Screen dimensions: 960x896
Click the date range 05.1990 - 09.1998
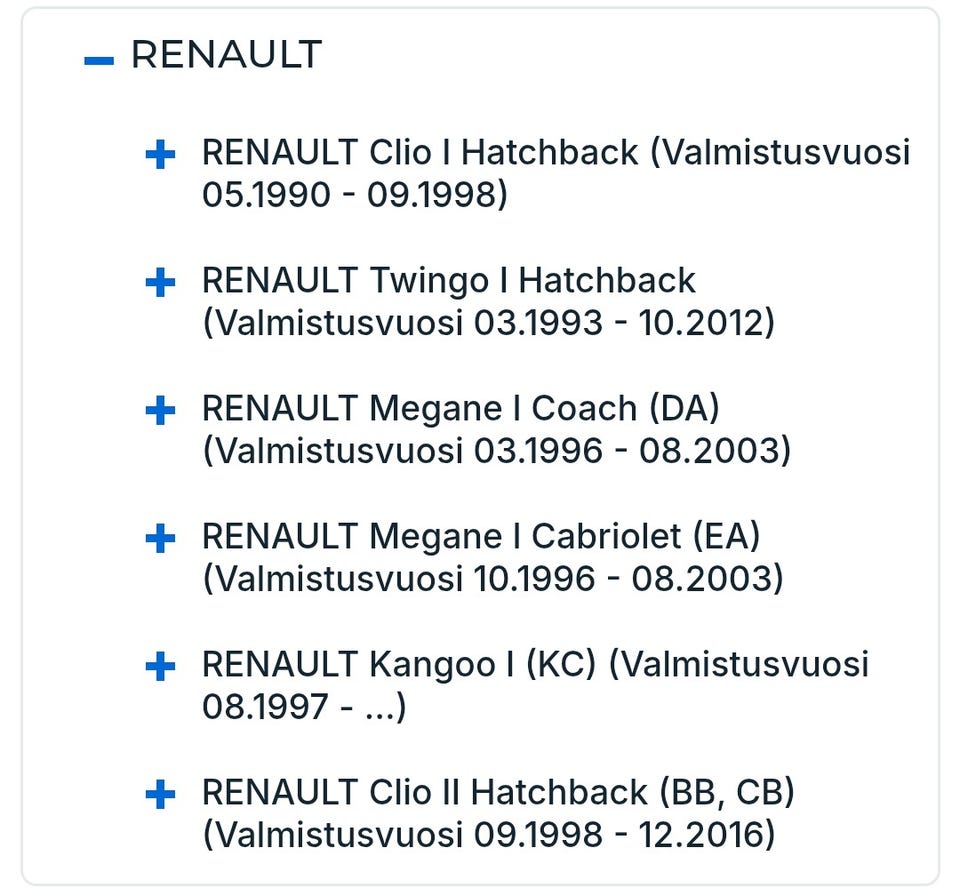pyautogui.click(x=355, y=195)
